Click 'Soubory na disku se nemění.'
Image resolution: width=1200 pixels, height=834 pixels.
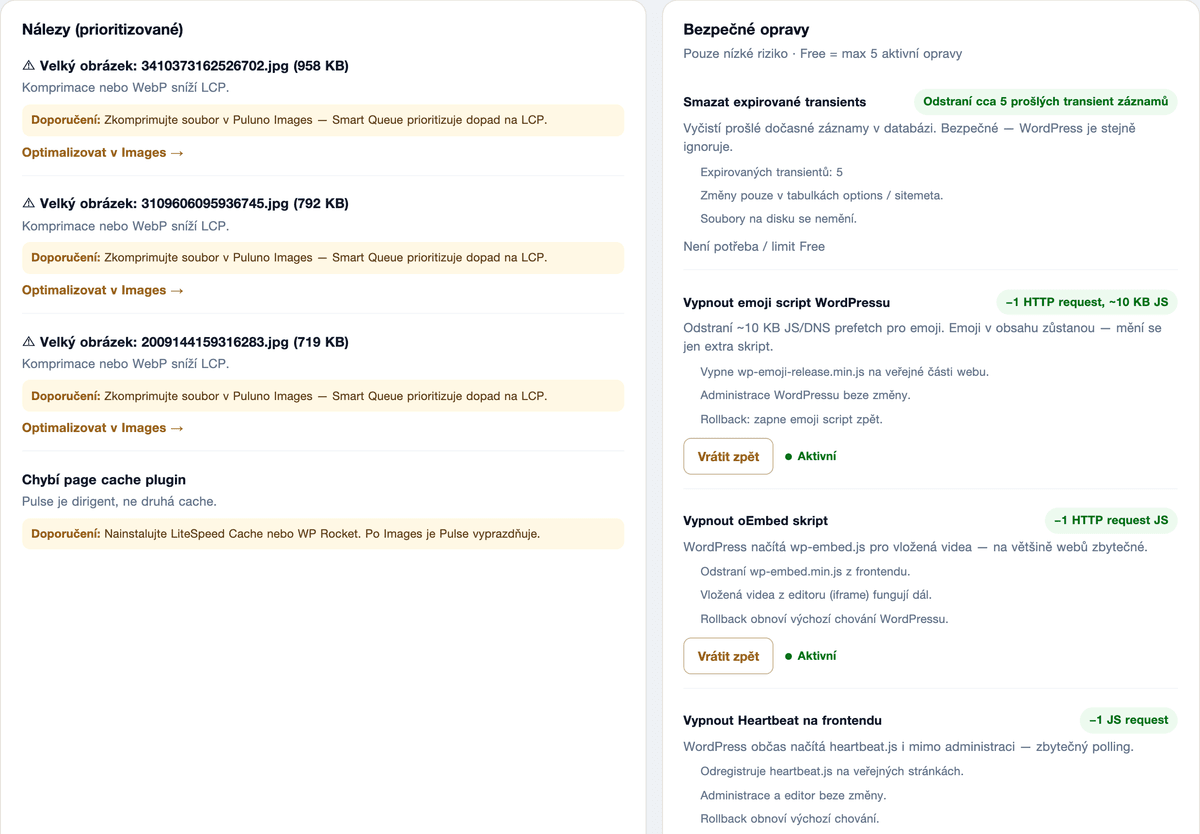tap(778, 218)
